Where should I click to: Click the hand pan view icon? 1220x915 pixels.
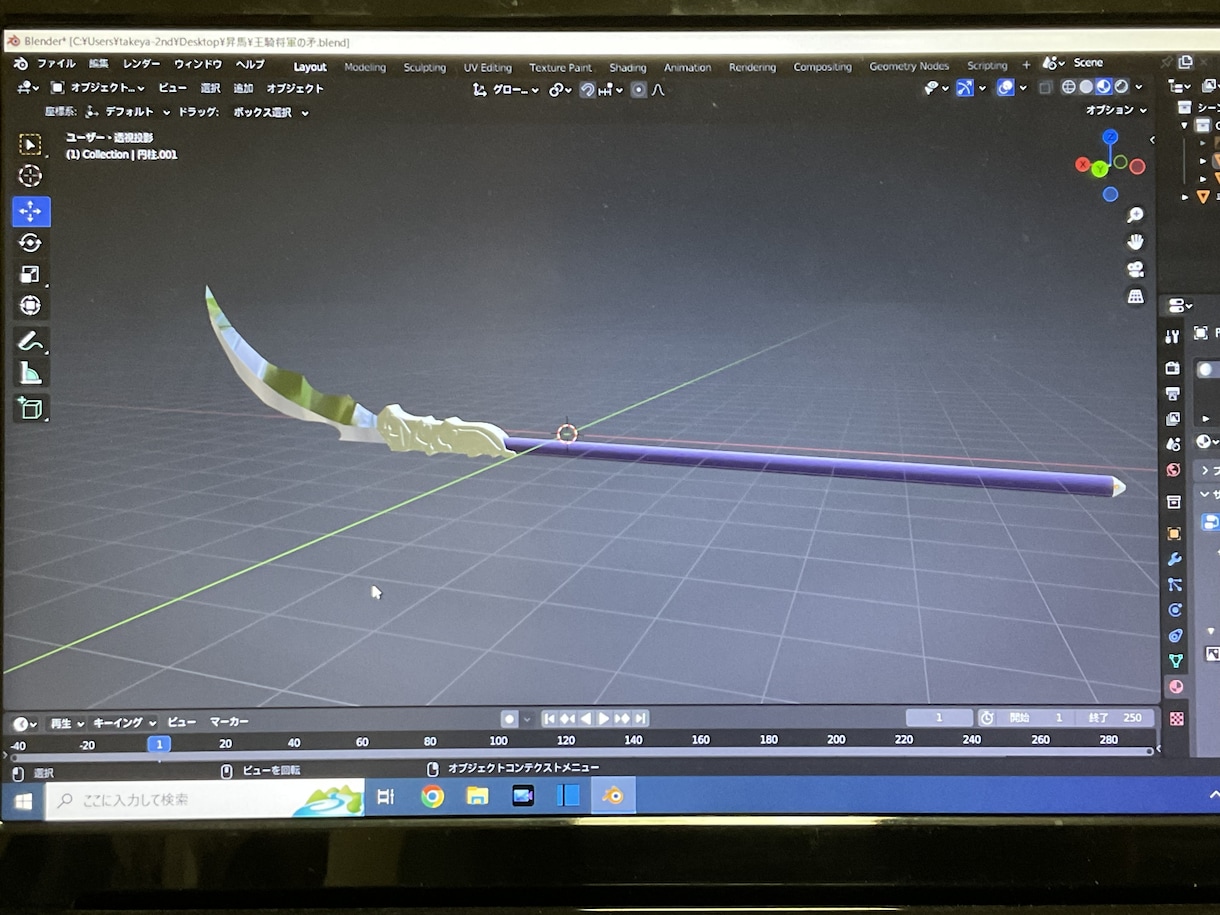[x=1135, y=242]
